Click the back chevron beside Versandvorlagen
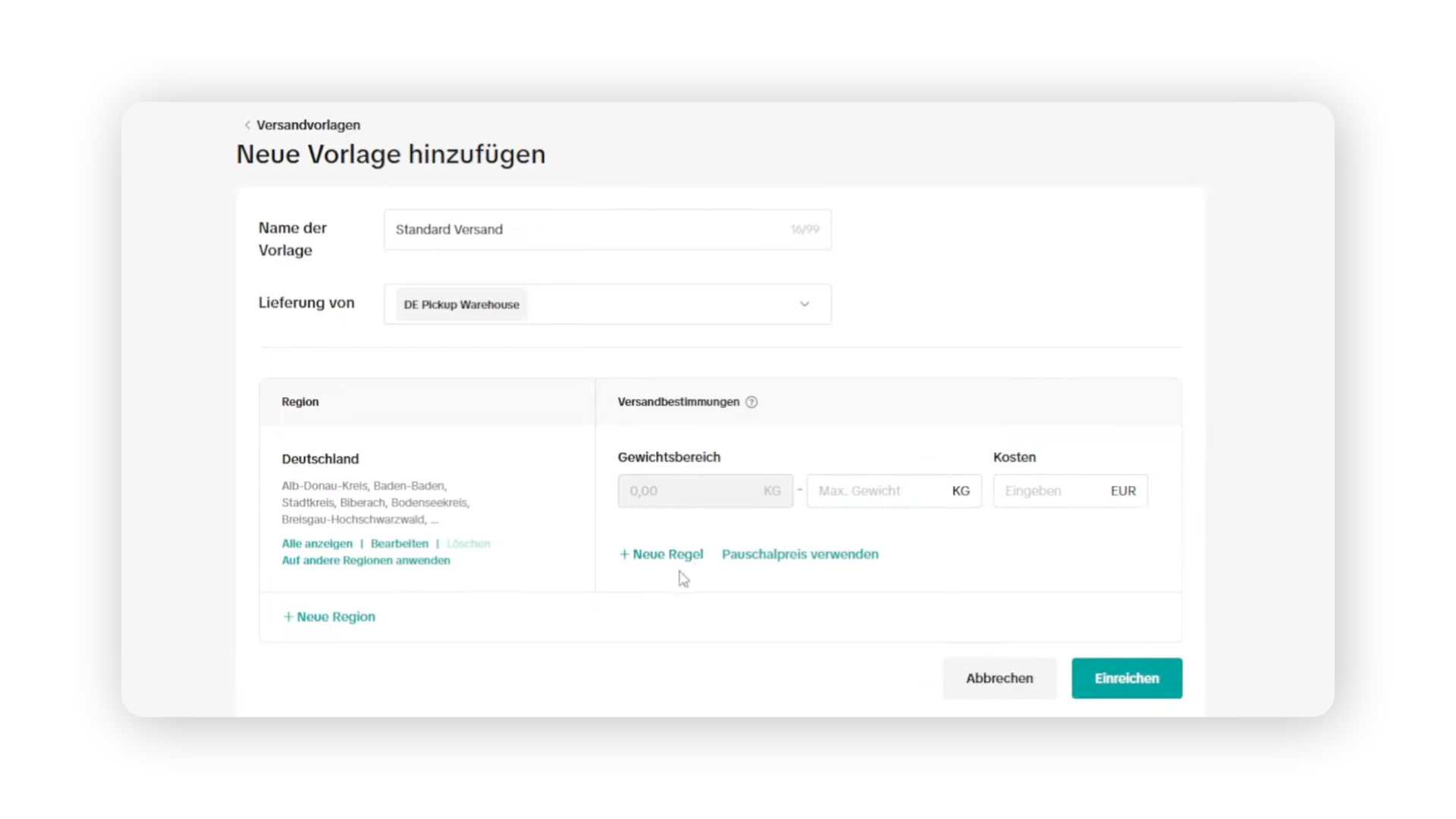 247,125
